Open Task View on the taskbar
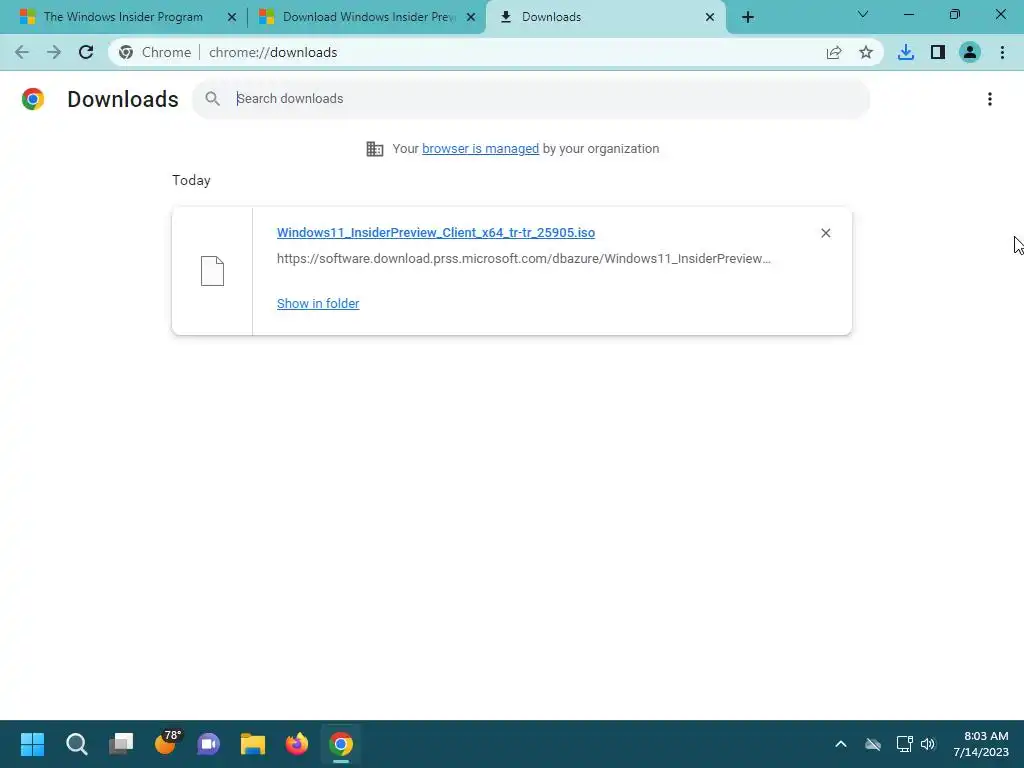1024x768 pixels. [x=121, y=744]
